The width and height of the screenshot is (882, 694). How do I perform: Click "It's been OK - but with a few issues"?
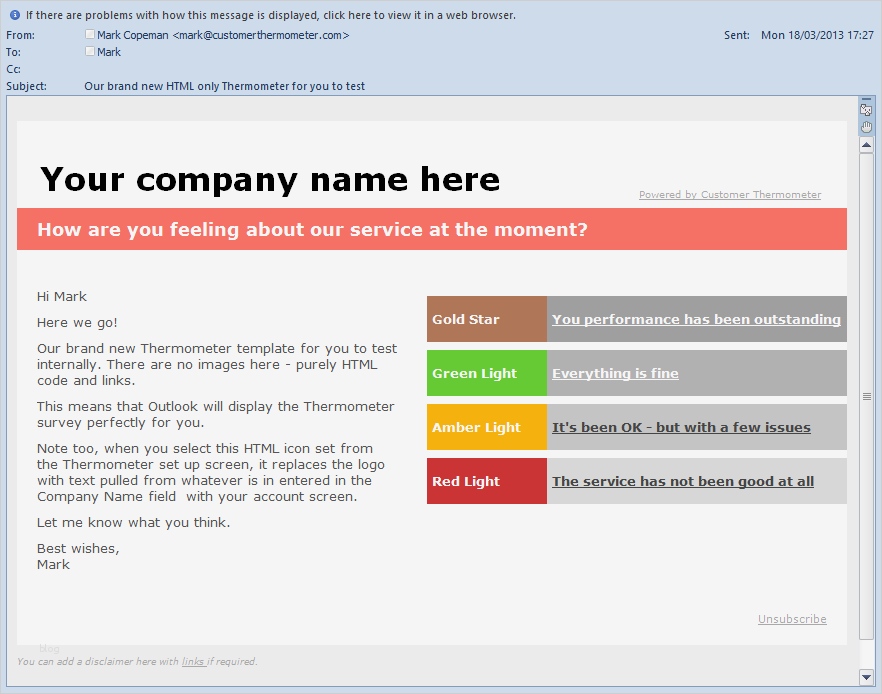click(681, 427)
